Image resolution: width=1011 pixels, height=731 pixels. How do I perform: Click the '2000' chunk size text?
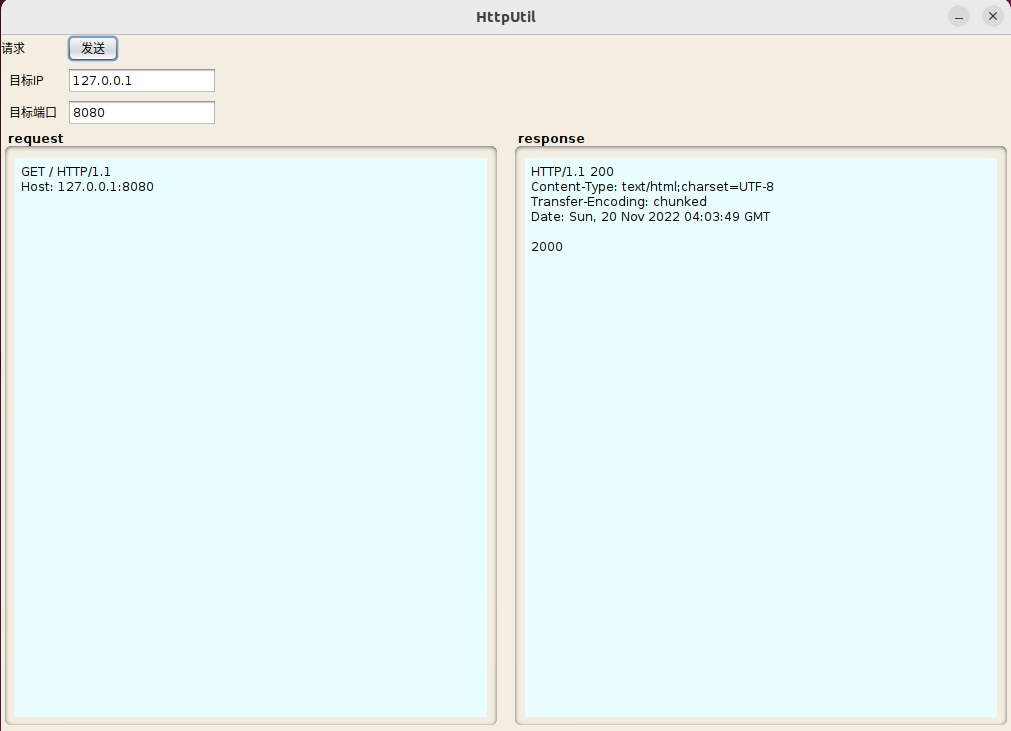(547, 247)
